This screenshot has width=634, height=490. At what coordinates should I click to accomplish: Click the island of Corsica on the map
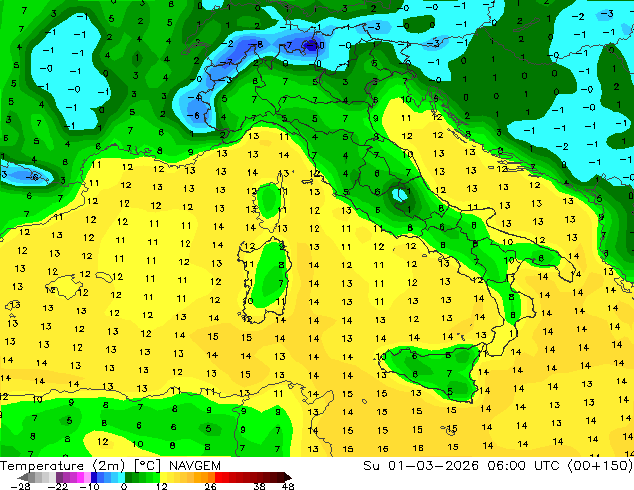pos(269,202)
